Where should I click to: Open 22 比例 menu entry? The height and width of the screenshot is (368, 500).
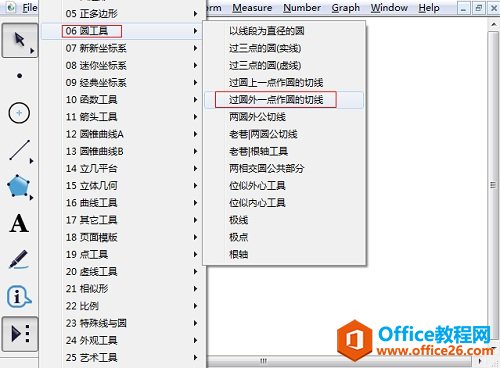(121, 306)
